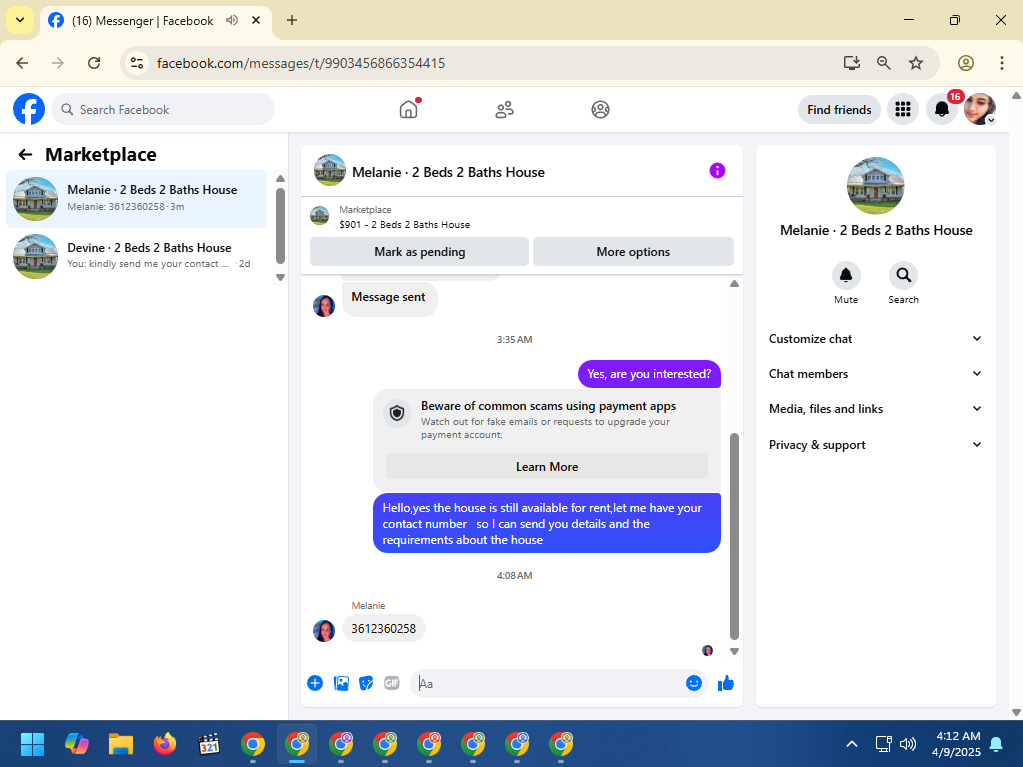The width and height of the screenshot is (1023, 767).
Task: Click the listing thumbnail beside $901 listing
Action: click(x=320, y=215)
